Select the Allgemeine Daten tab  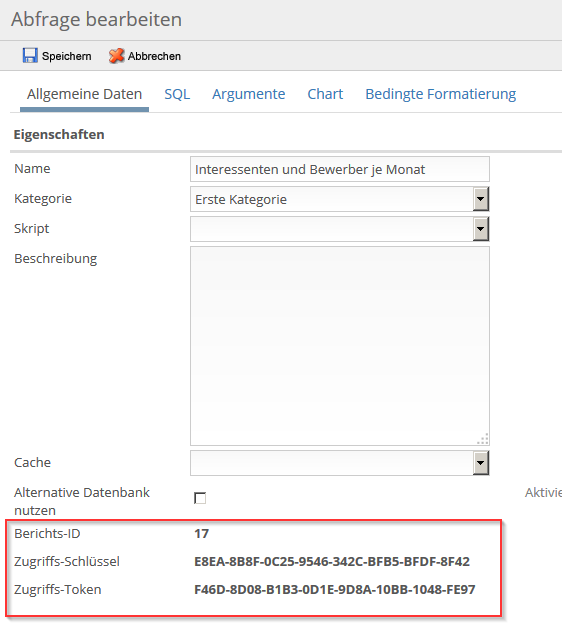pos(84,94)
